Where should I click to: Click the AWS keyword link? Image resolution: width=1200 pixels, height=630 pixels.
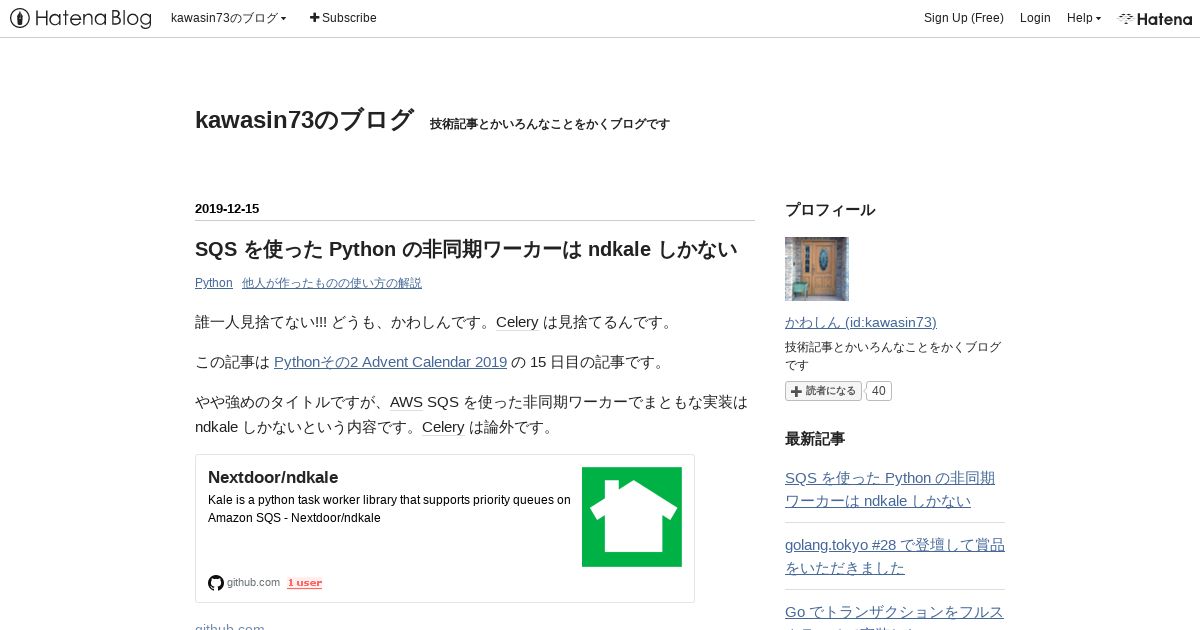tap(406, 402)
